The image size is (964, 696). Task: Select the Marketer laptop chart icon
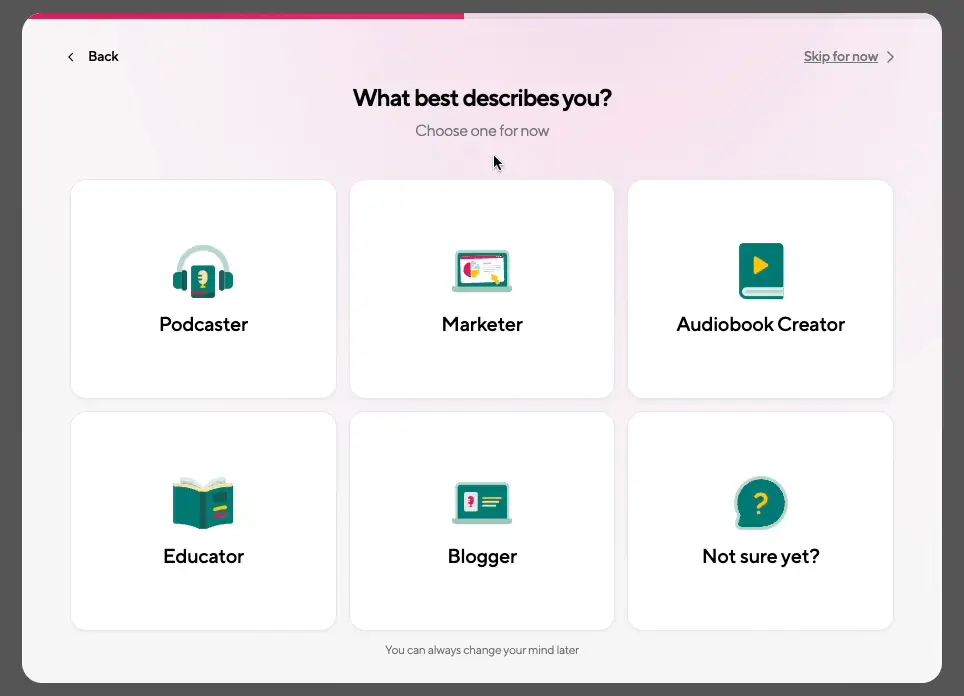(482, 271)
